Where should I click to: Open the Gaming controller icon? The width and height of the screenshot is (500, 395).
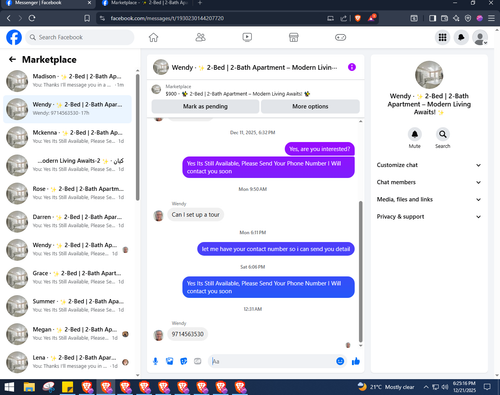click(340, 37)
